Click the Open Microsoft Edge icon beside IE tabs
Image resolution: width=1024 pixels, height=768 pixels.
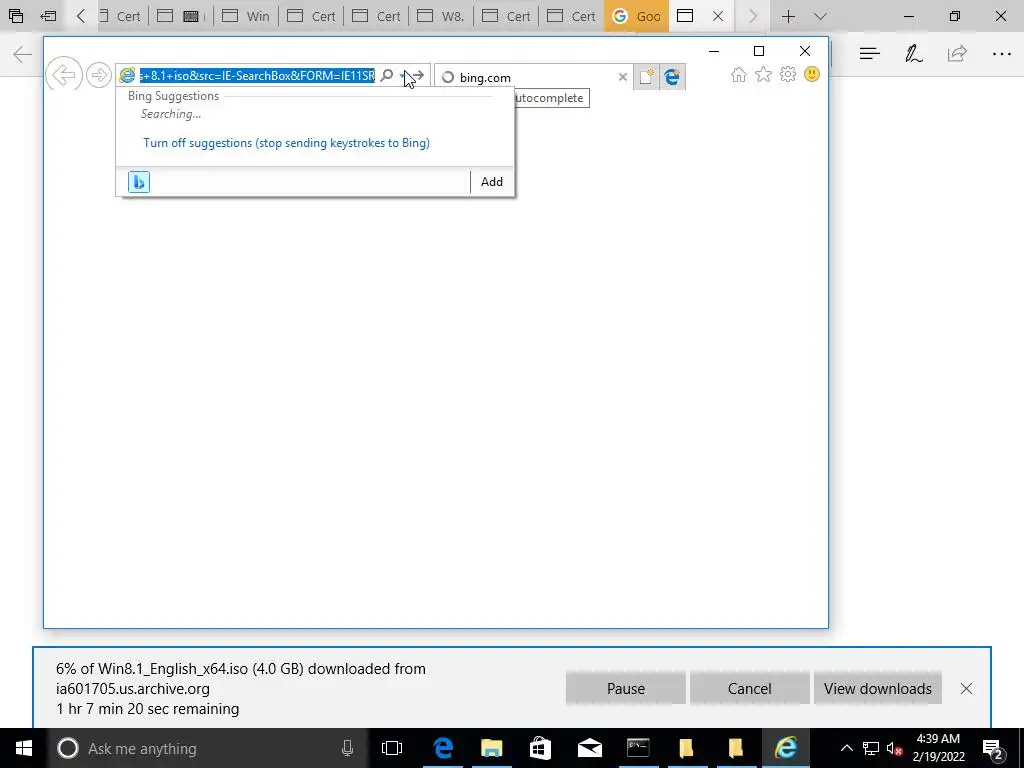click(x=672, y=77)
